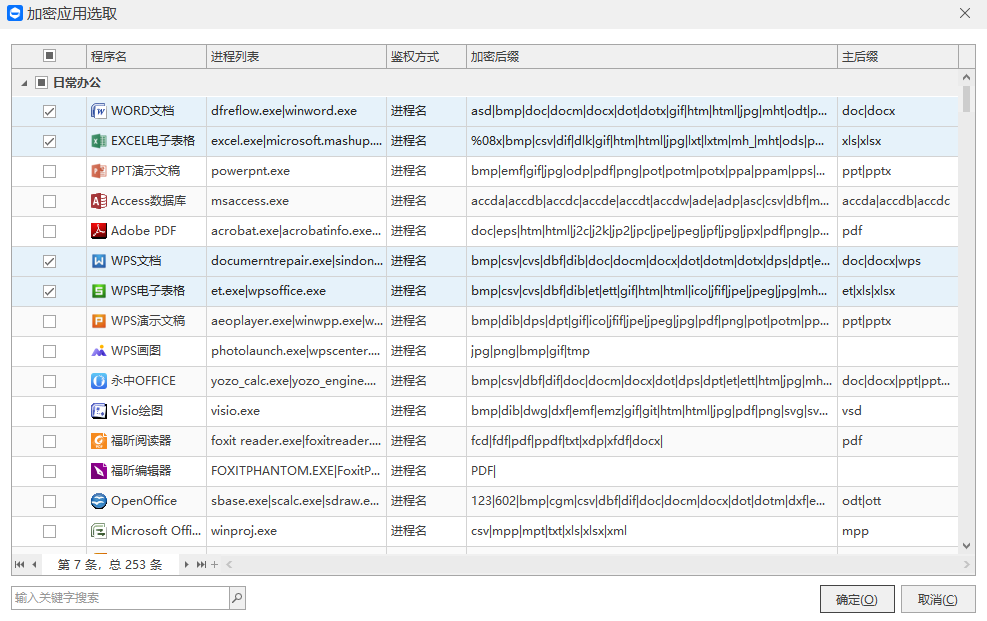
Task: Click the EXCEL电子表格 program icon
Action: click(x=99, y=141)
